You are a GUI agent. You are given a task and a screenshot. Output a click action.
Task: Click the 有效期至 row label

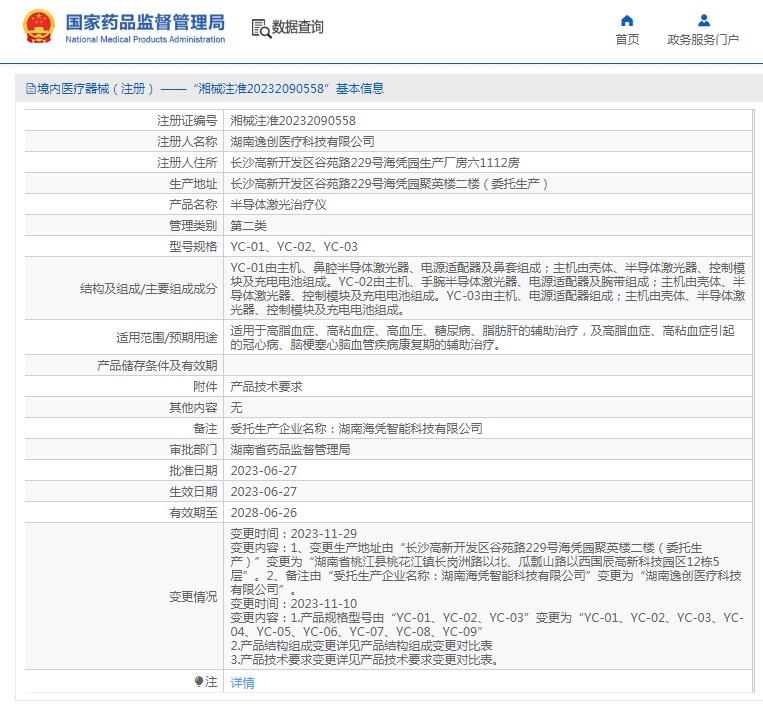pyautogui.click(x=193, y=513)
